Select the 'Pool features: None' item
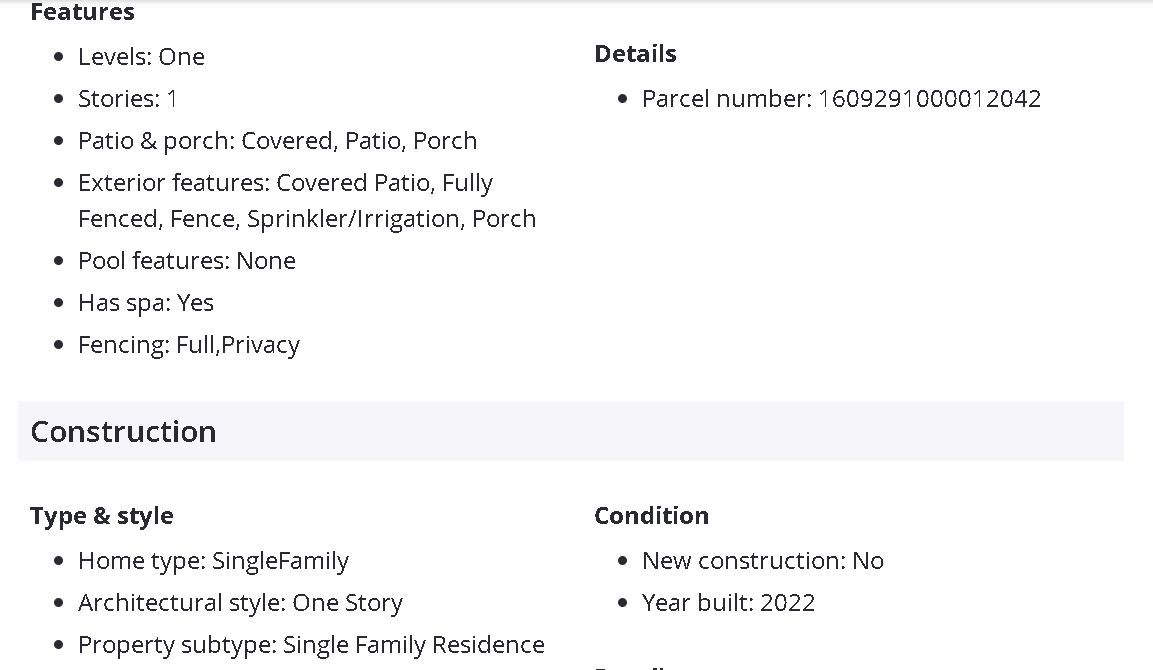Screen dimensions: 1153x670 pyautogui.click(x=187, y=261)
